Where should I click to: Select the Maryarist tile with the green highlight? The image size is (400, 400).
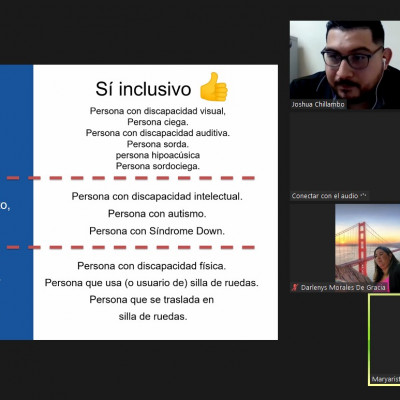[x=384, y=340]
